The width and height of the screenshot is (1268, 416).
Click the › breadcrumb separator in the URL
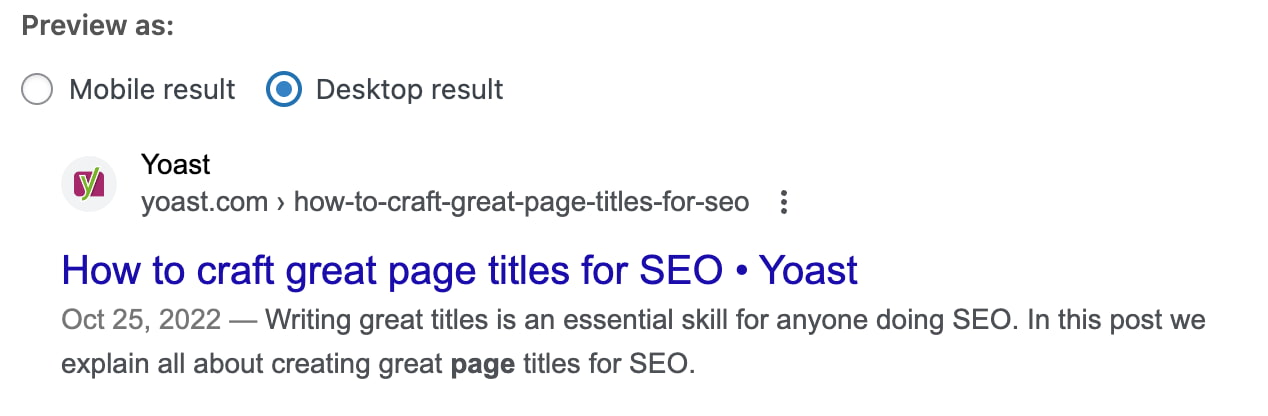[x=281, y=203]
